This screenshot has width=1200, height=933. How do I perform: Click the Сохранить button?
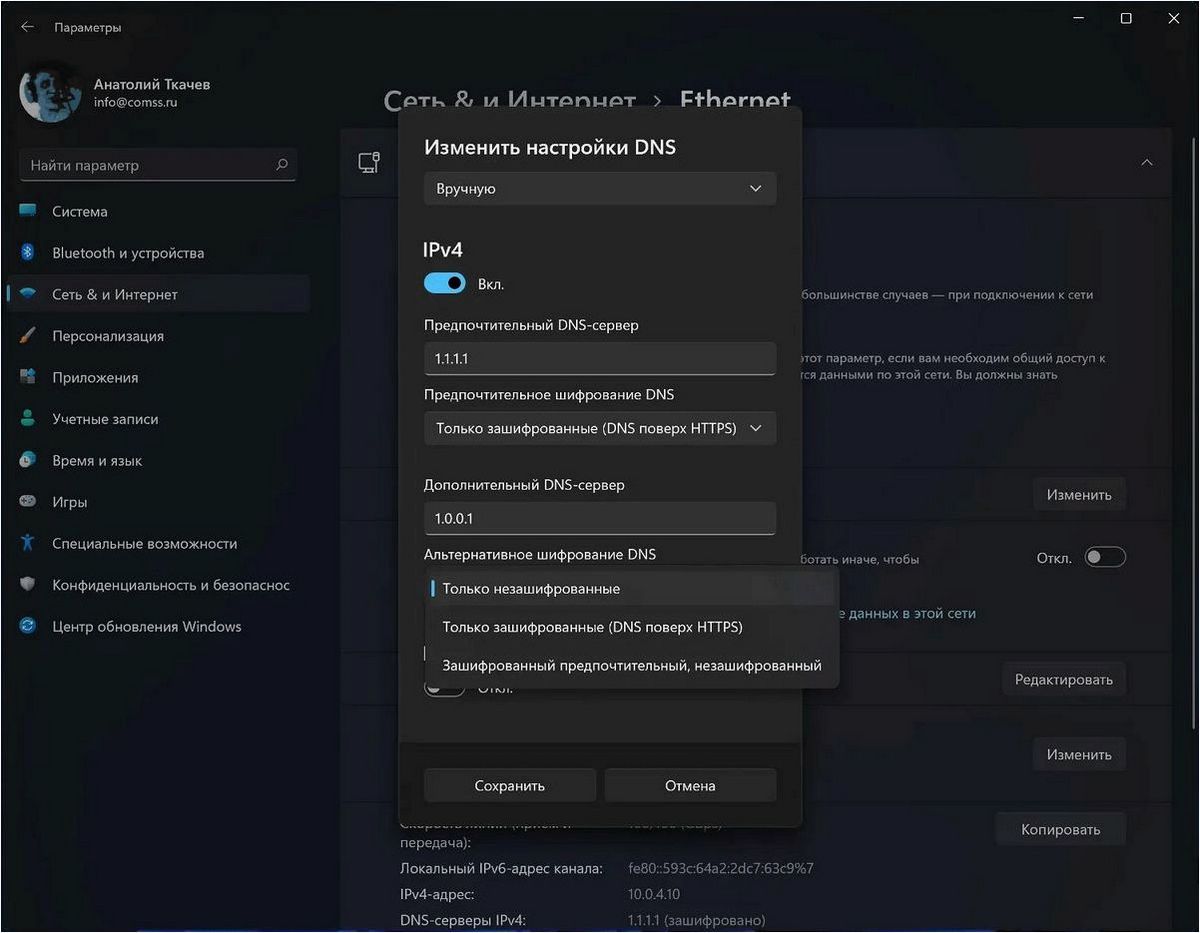point(510,785)
